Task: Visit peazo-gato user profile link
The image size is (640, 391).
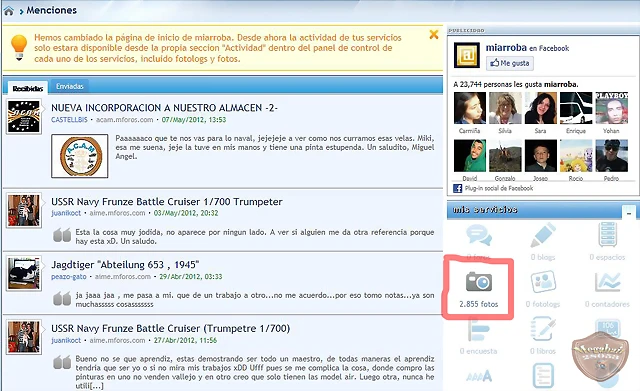Action: [x=69, y=276]
